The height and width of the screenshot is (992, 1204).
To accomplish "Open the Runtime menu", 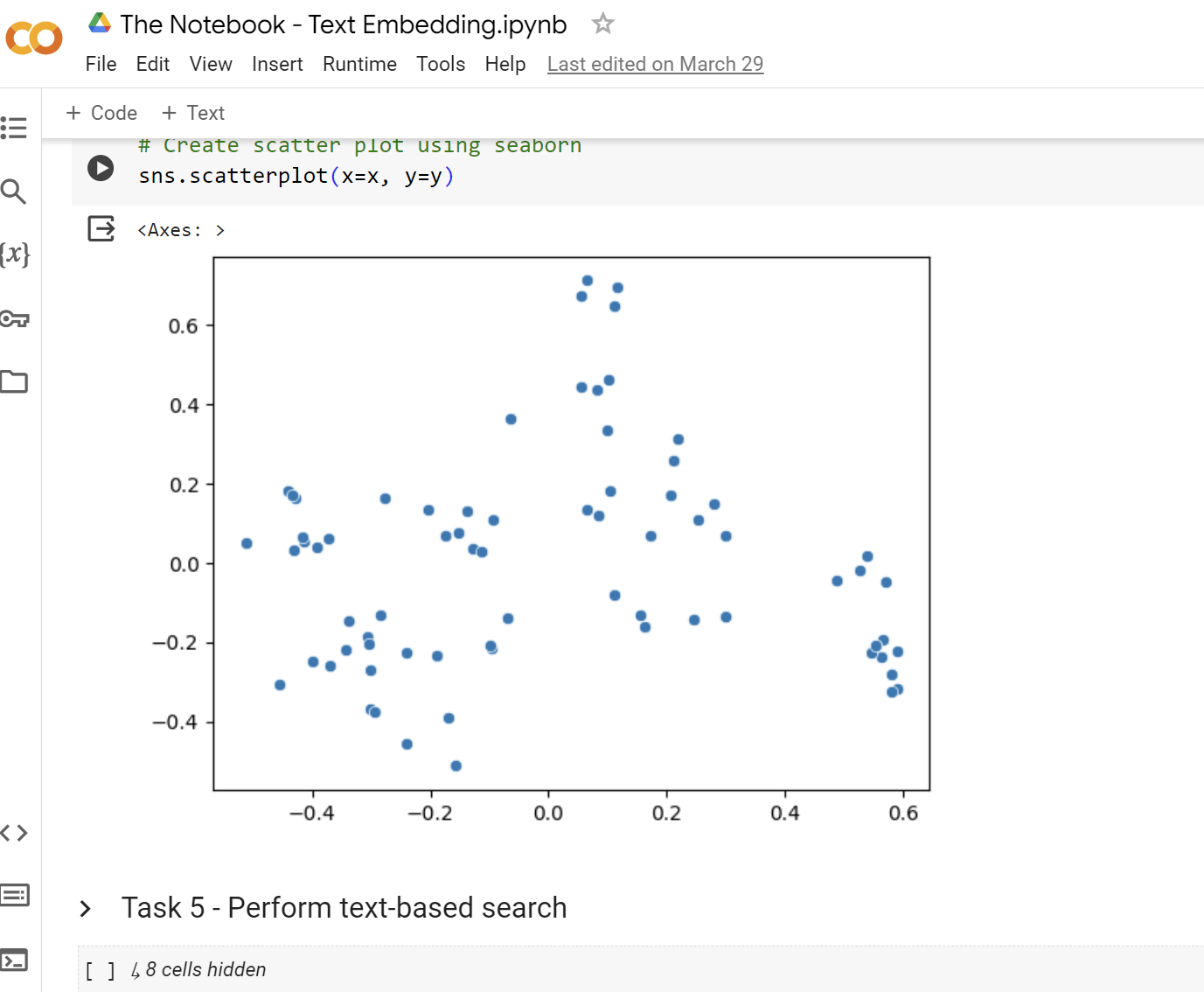I will (359, 64).
